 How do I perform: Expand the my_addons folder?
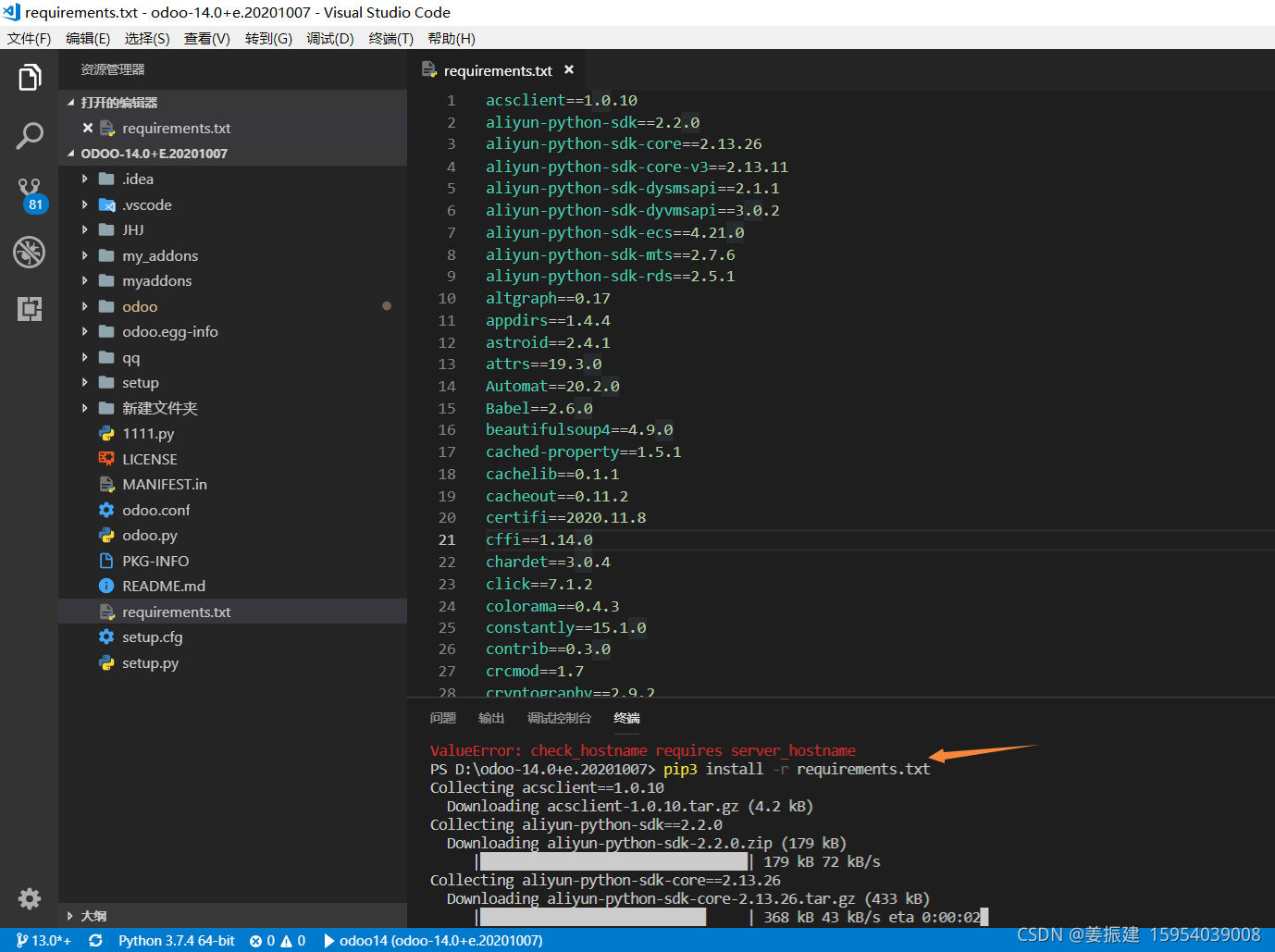click(x=232, y=255)
